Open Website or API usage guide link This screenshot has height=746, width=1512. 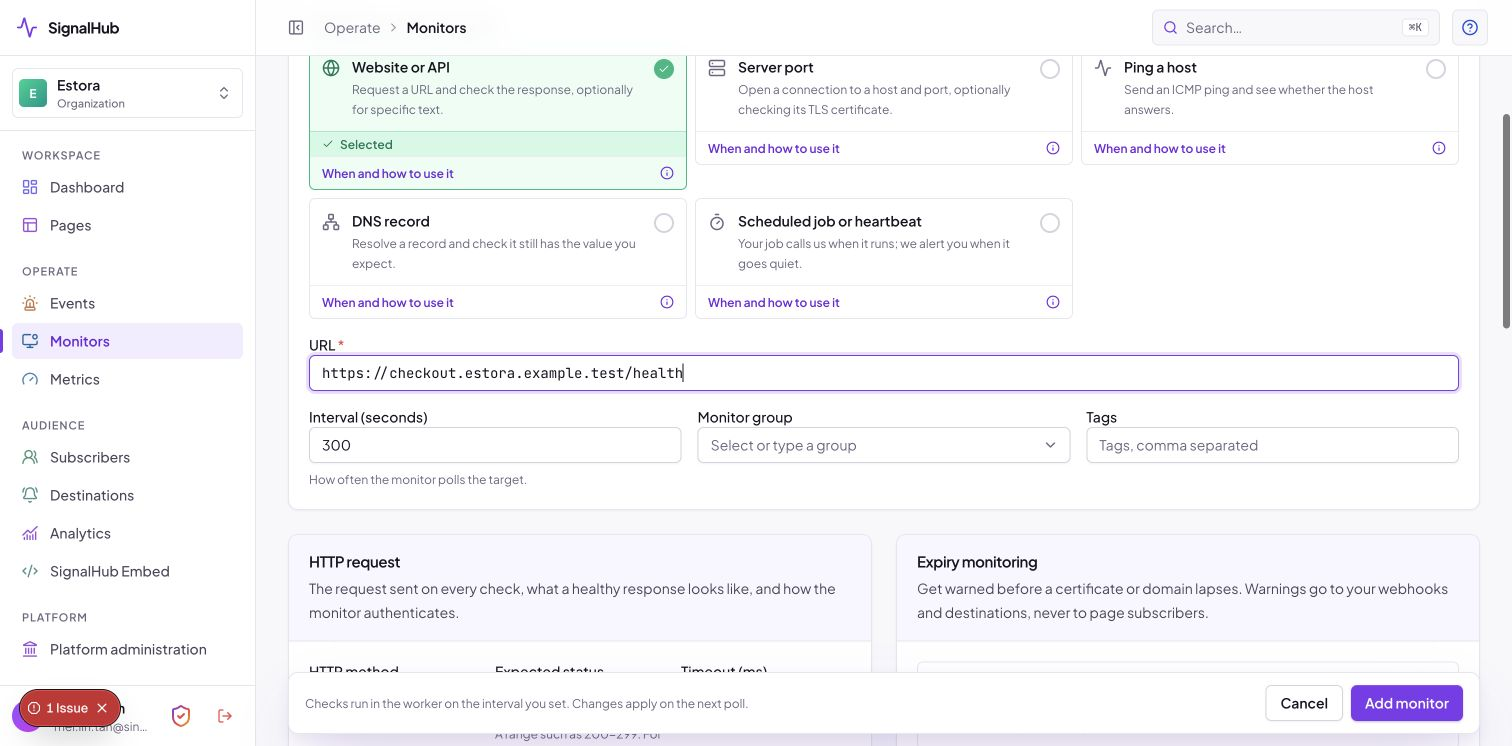(x=388, y=173)
